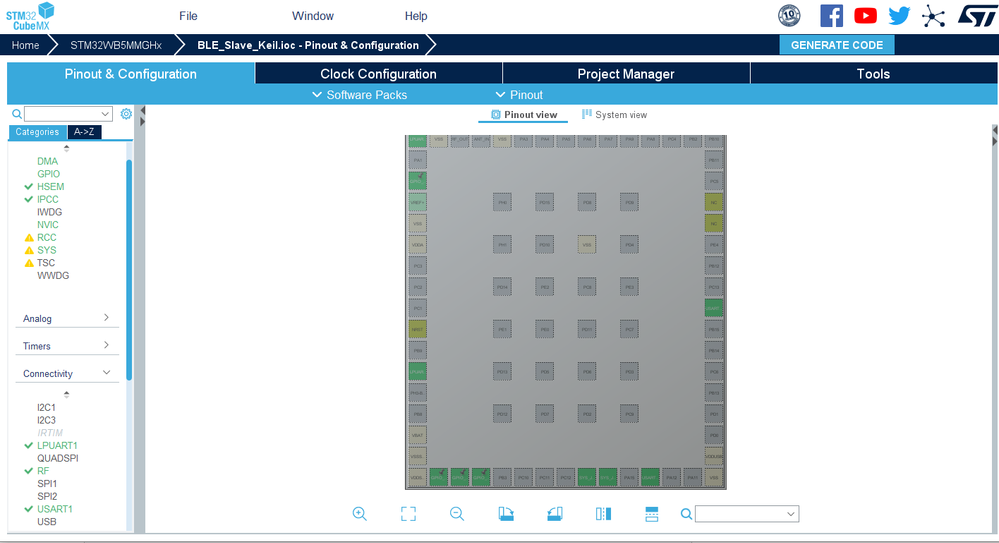Flip the chip horizontally icon
999x543 pixels.
pyautogui.click(x=603, y=514)
